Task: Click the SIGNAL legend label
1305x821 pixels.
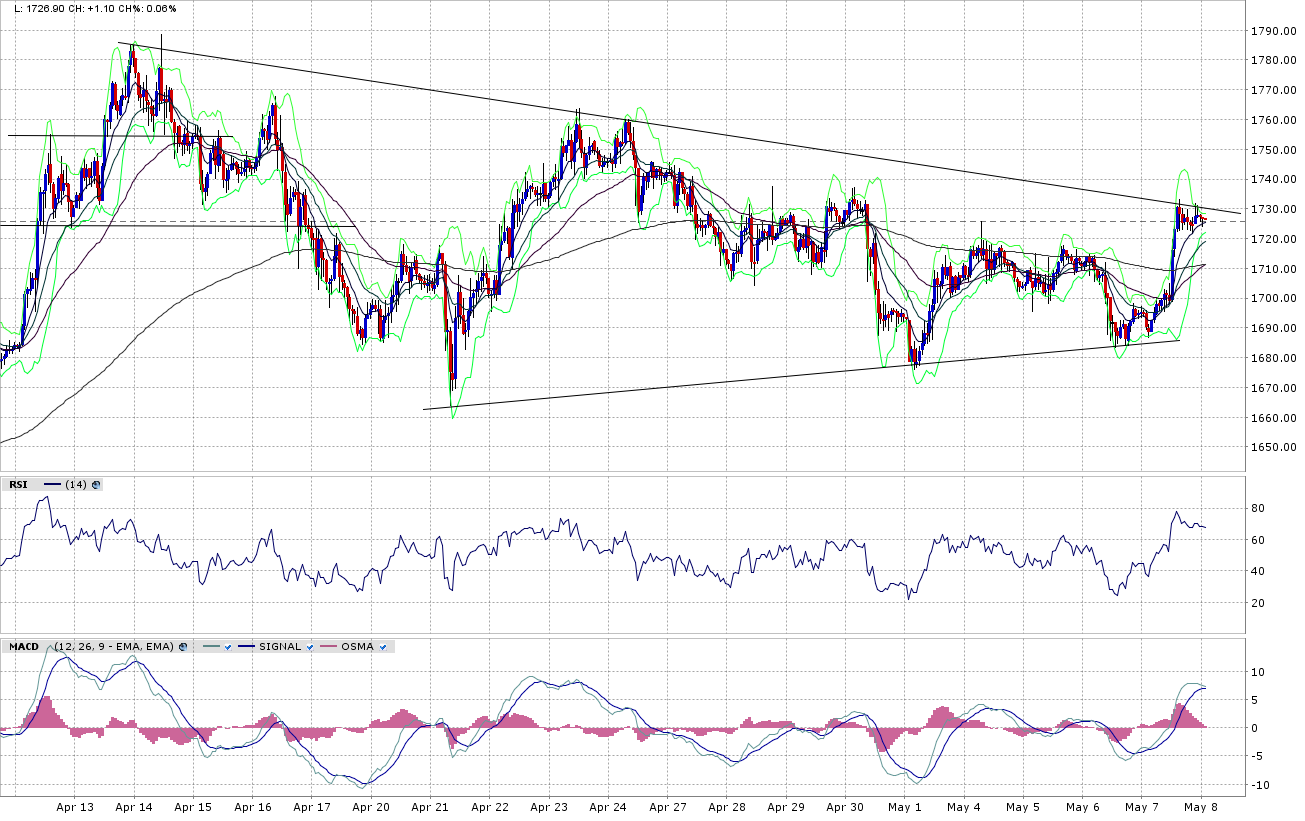Action: coord(280,647)
